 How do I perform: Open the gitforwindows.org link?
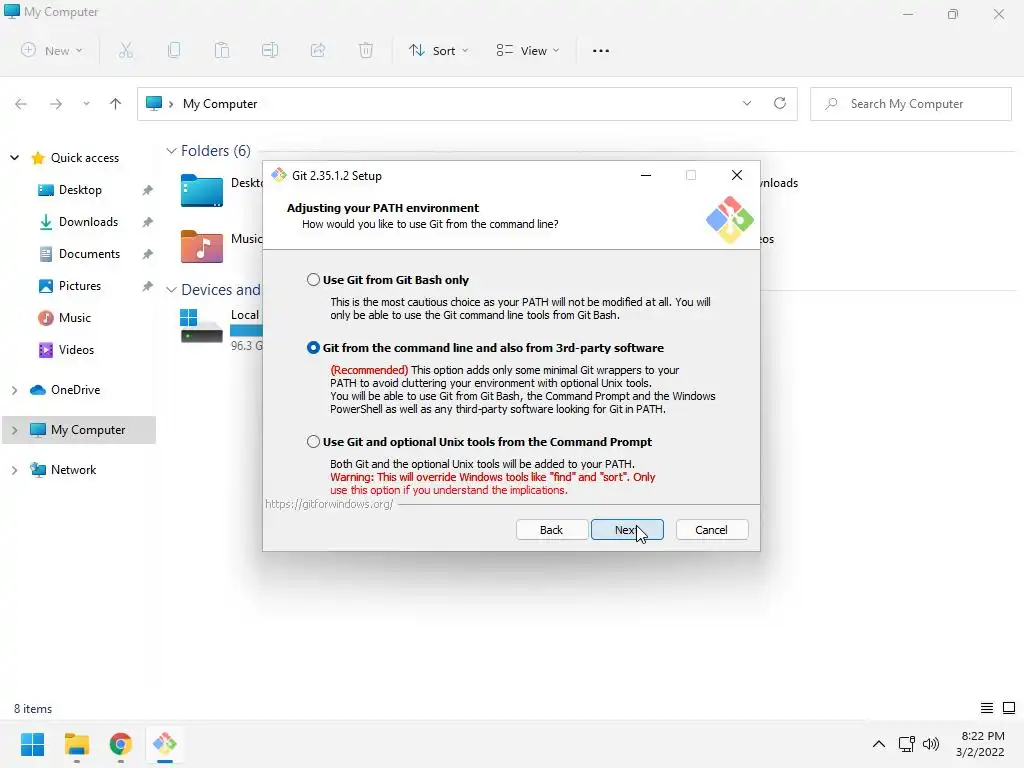click(x=329, y=504)
